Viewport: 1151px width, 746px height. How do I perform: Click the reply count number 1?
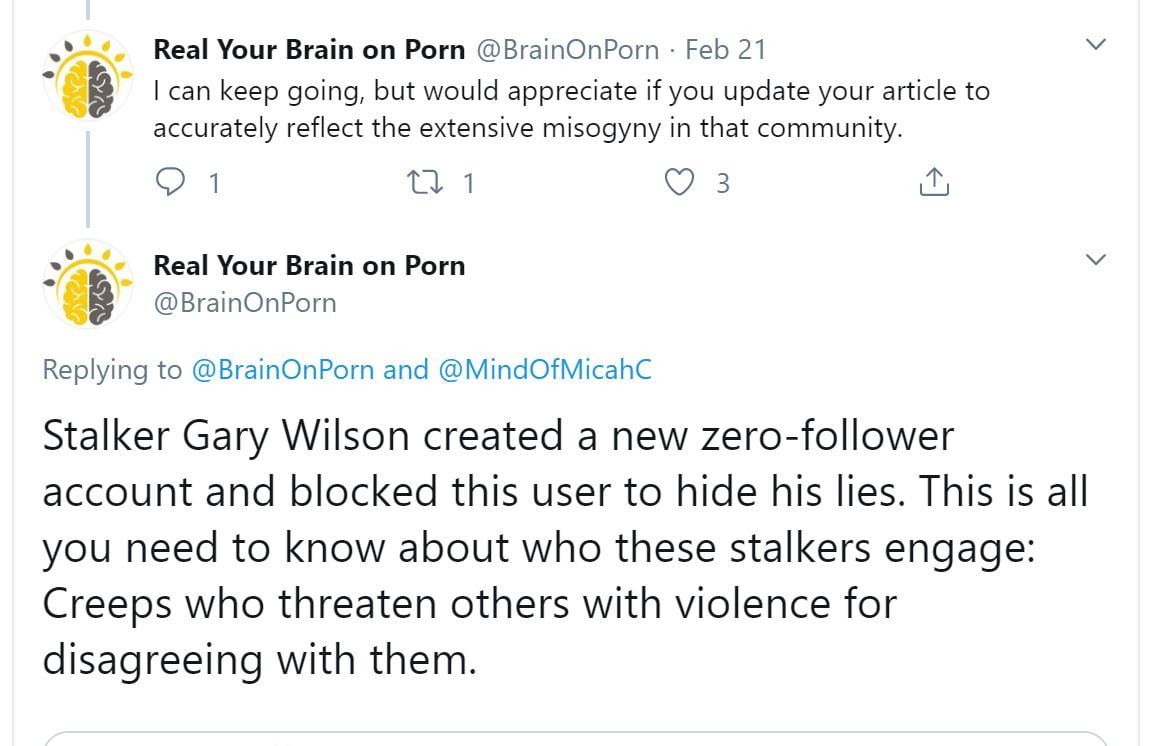[213, 183]
